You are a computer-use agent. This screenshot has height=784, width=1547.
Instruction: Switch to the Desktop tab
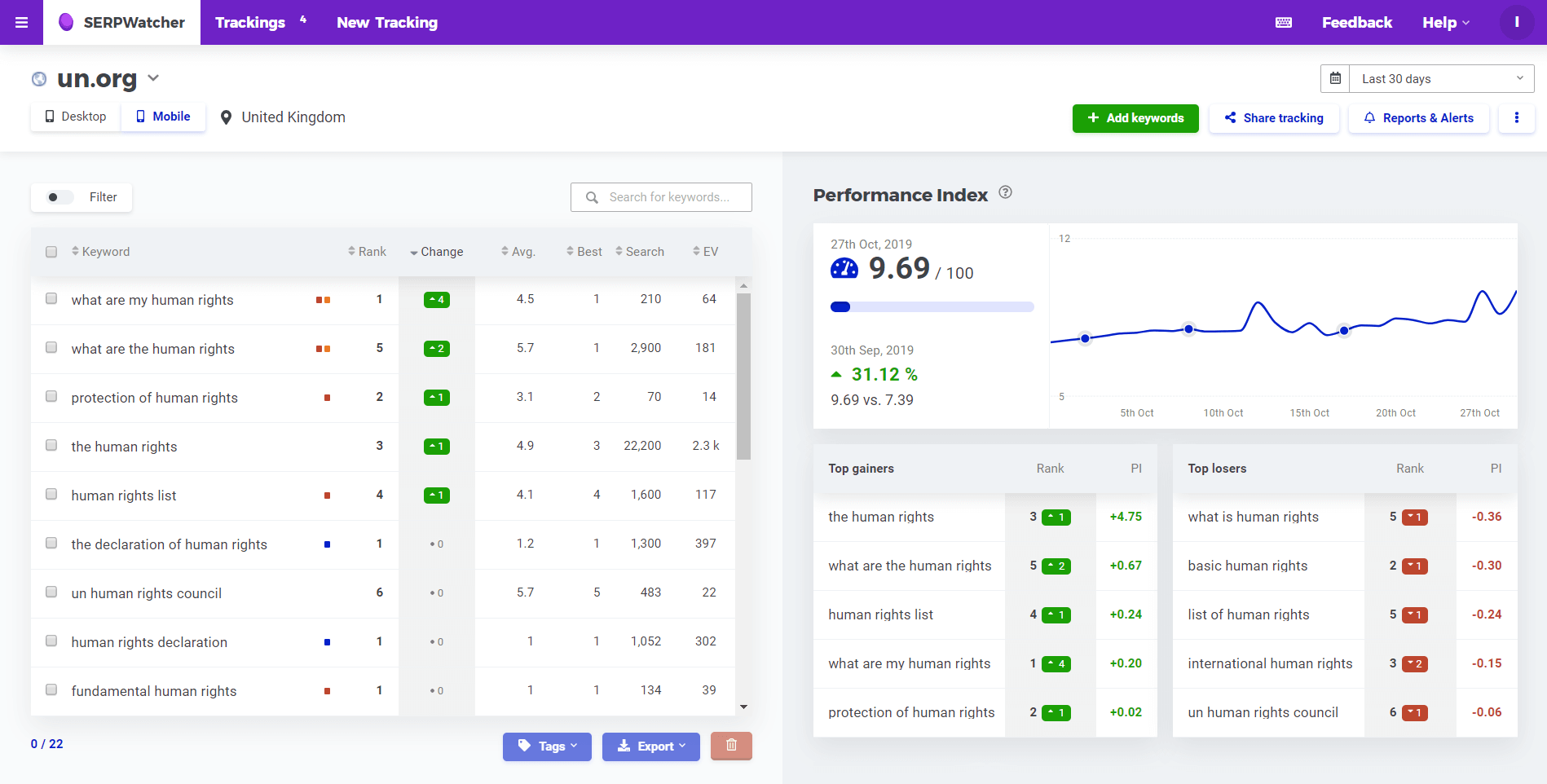pos(76,117)
